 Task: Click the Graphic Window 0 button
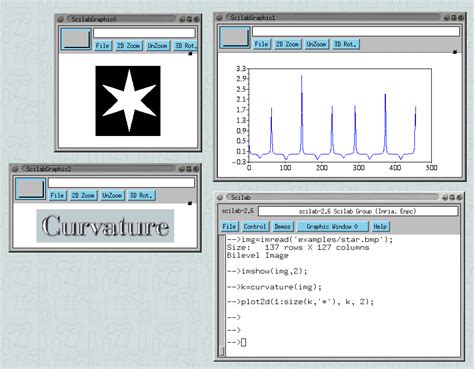click(333, 227)
